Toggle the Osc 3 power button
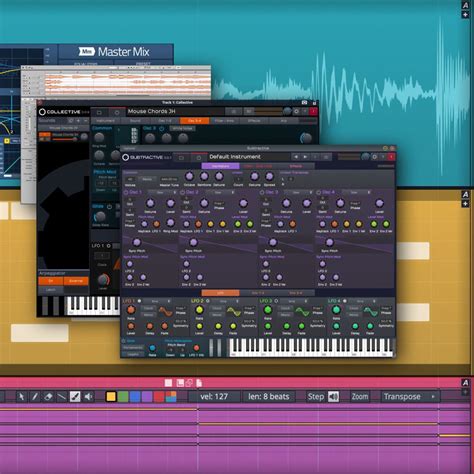The width and height of the screenshot is (474, 474). click(x=262, y=192)
